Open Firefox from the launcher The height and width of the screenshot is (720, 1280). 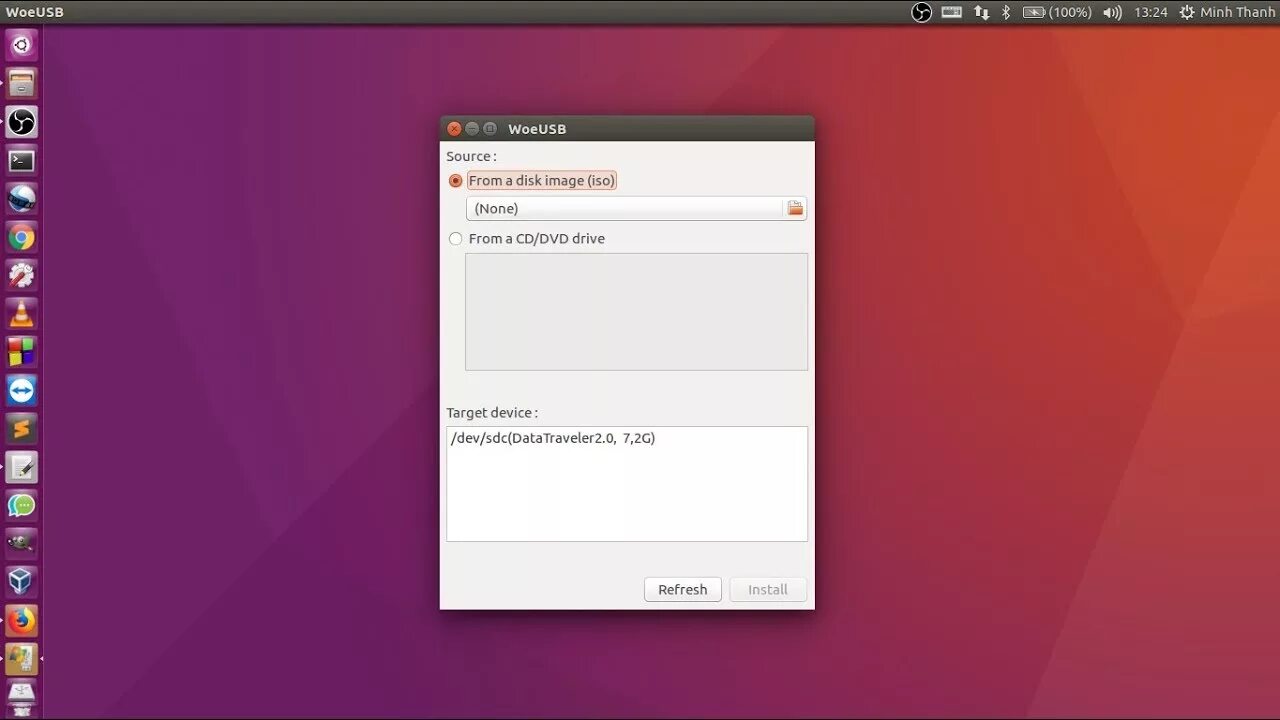point(21,621)
